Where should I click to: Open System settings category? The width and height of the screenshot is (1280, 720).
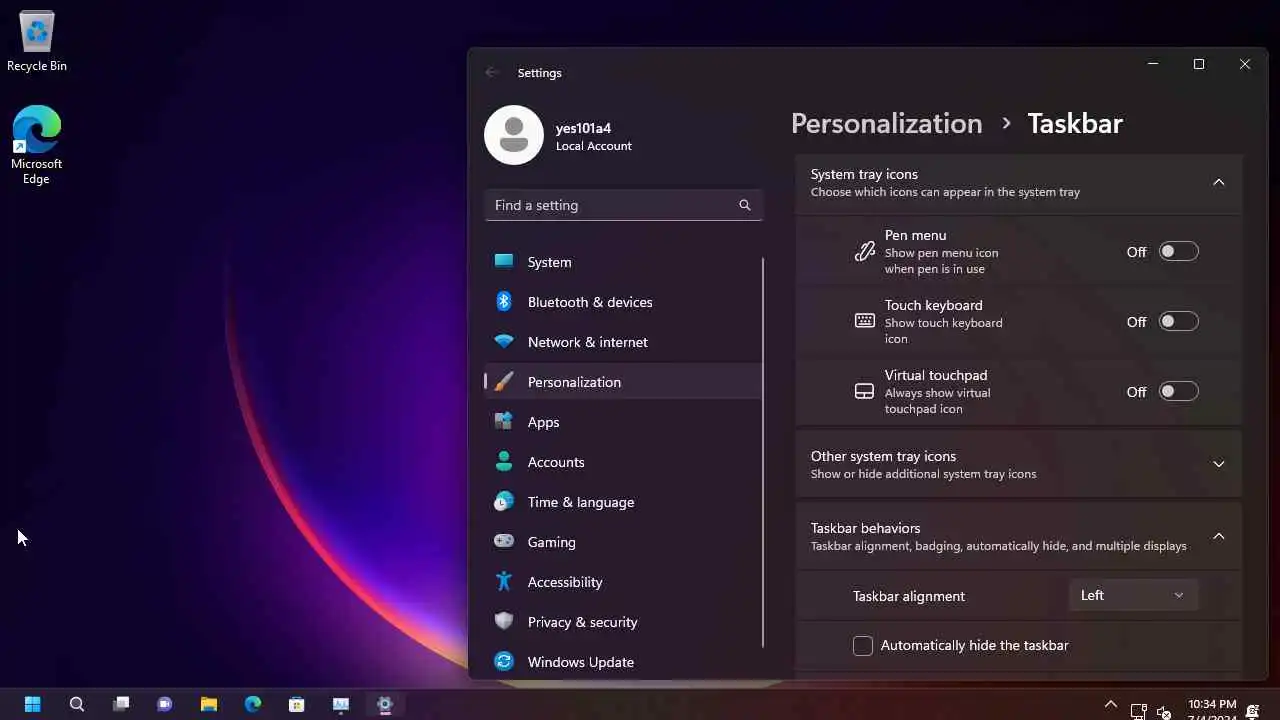pyautogui.click(x=623, y=262)
